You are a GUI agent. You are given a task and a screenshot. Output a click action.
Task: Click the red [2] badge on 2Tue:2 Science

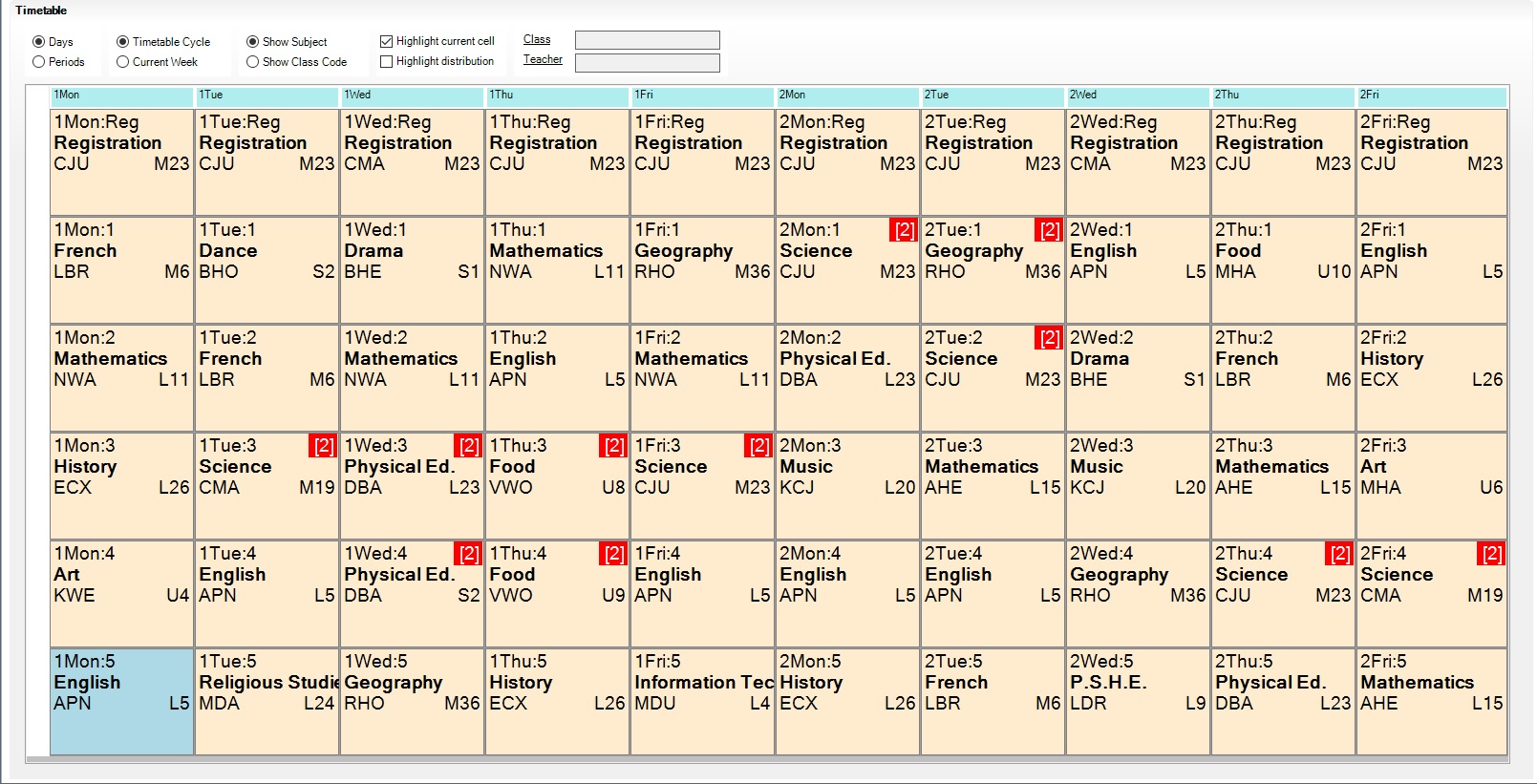point(1049,338)
